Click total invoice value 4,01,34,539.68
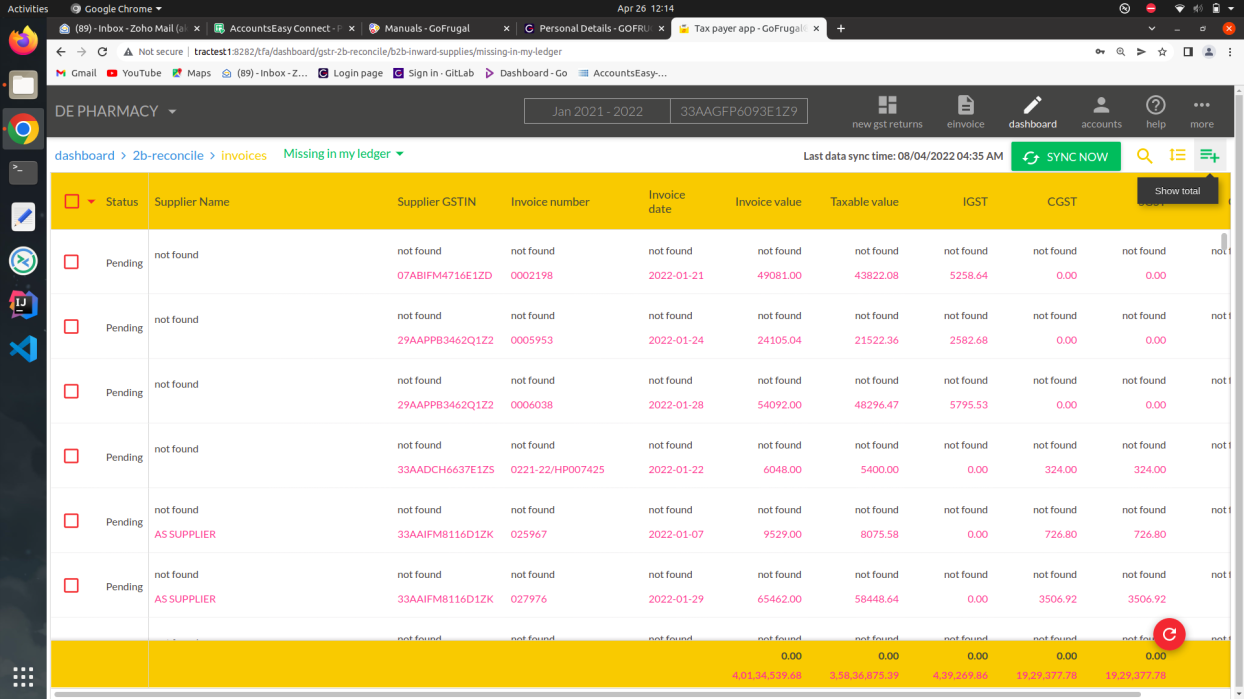The height and width of the screenshot is (699, 1244). [767, 675]
